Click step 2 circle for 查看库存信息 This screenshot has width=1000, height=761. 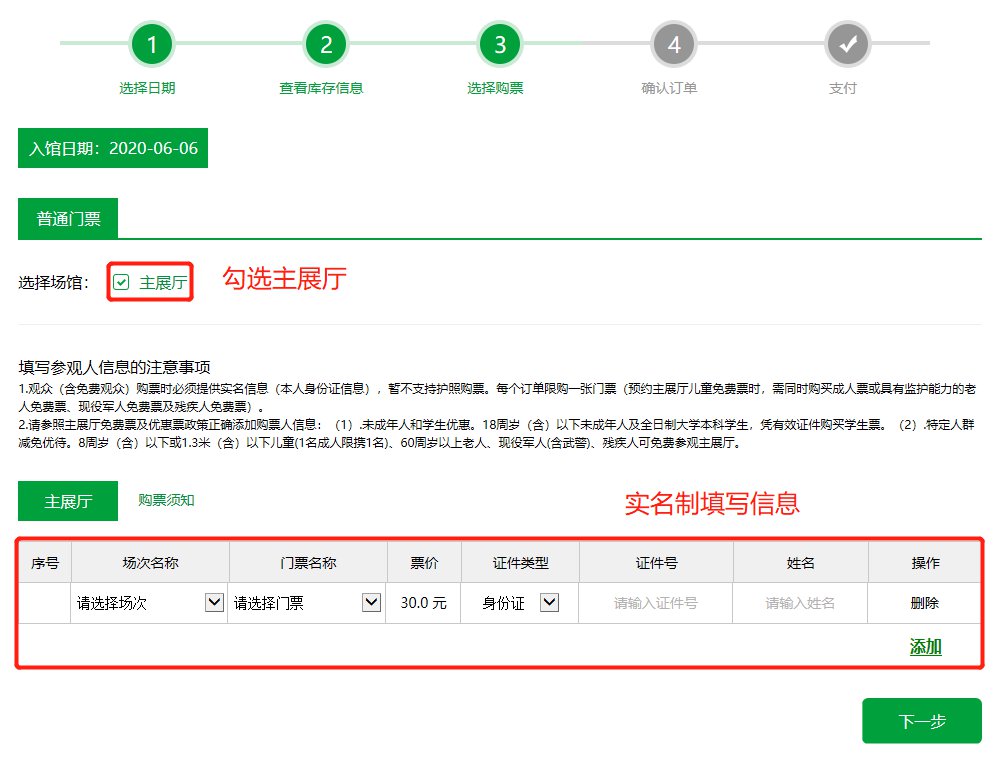coord(326,44)
